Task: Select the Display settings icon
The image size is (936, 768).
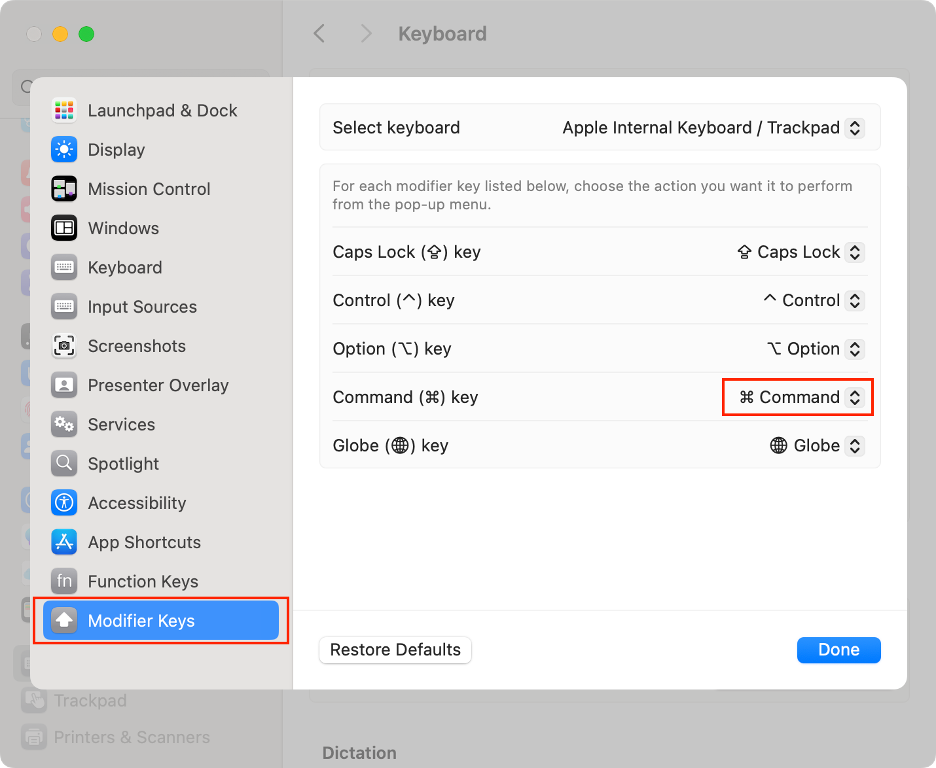Action: (x=65, y=149)
